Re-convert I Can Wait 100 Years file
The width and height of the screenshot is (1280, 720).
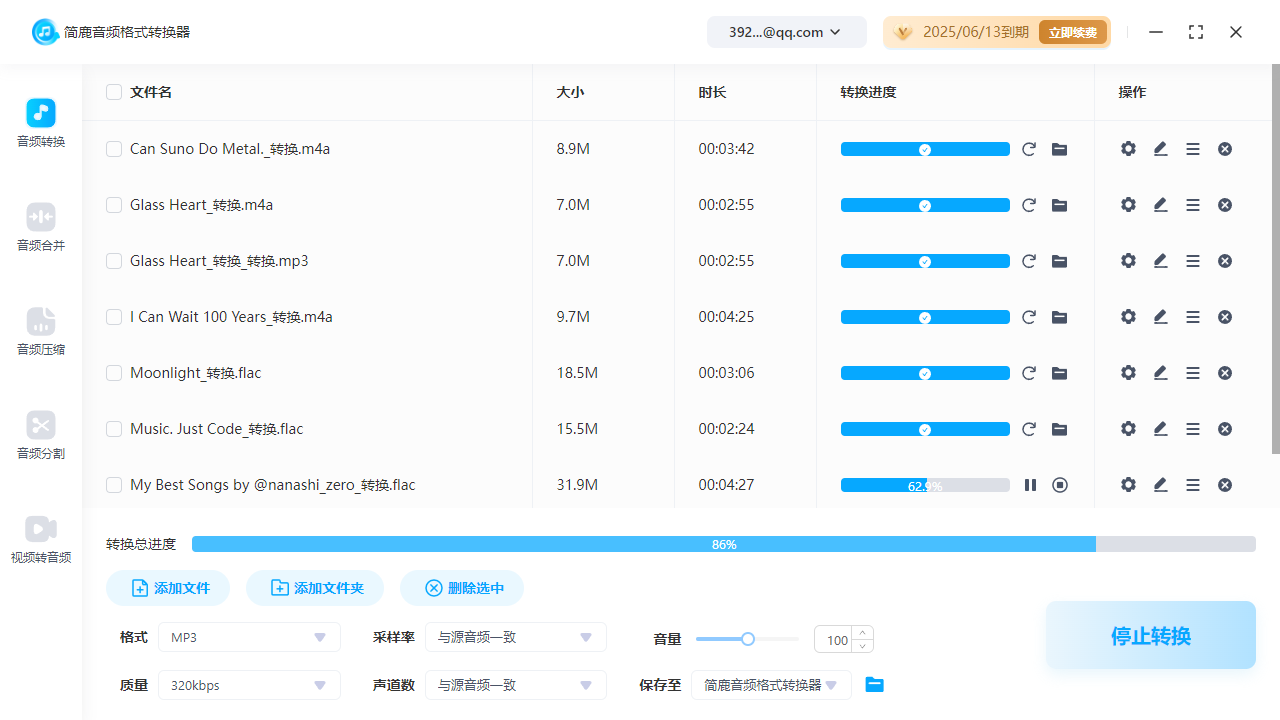click(x=1029, y=317)
